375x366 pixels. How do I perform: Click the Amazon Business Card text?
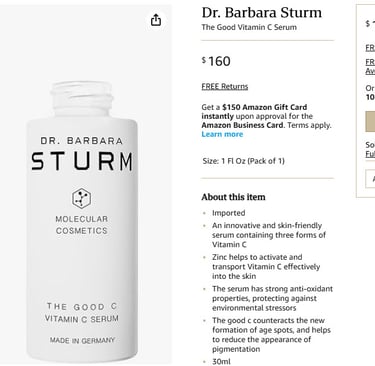pos(242,125)
